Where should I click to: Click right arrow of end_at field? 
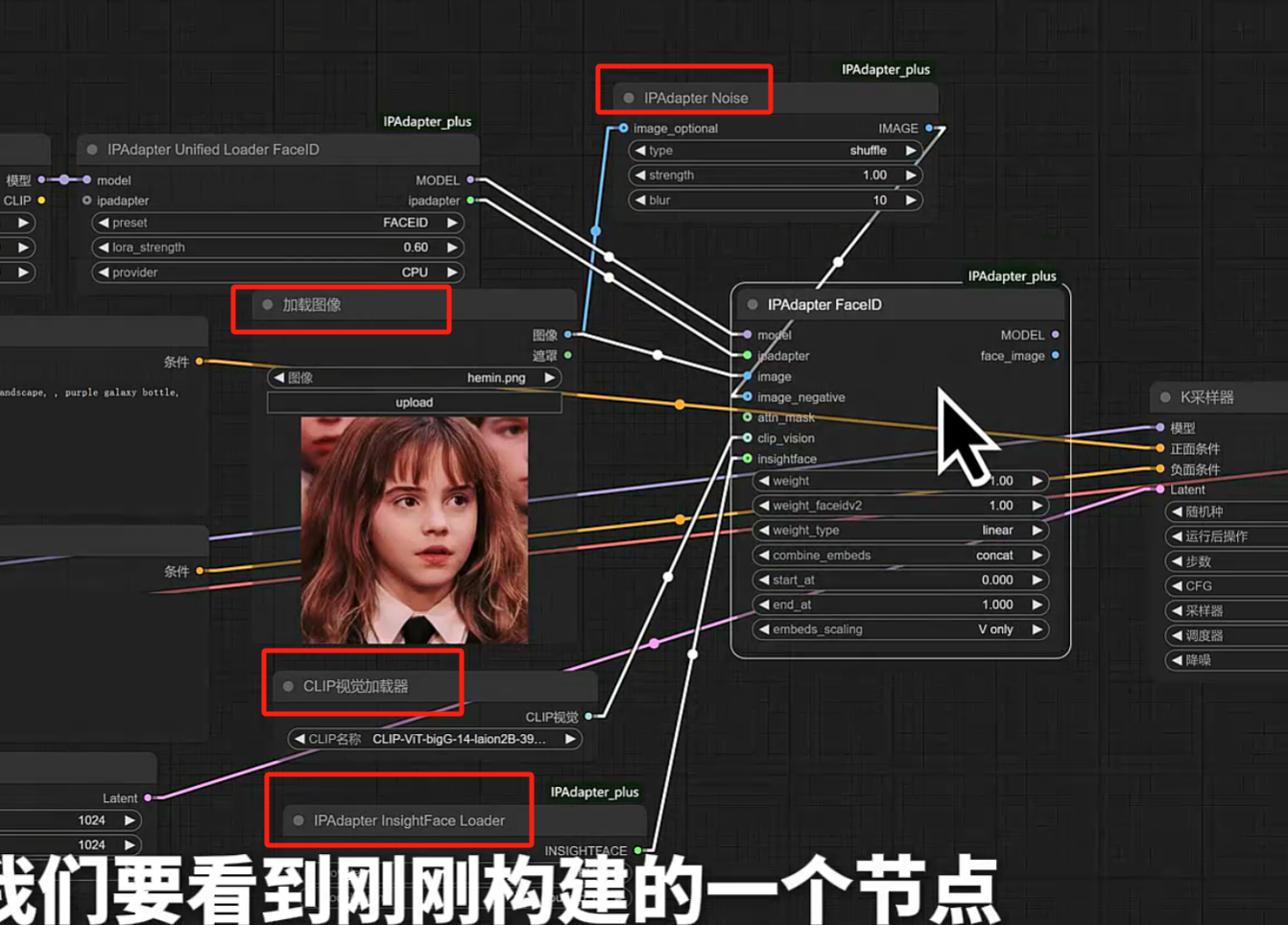pos(1037,605)
